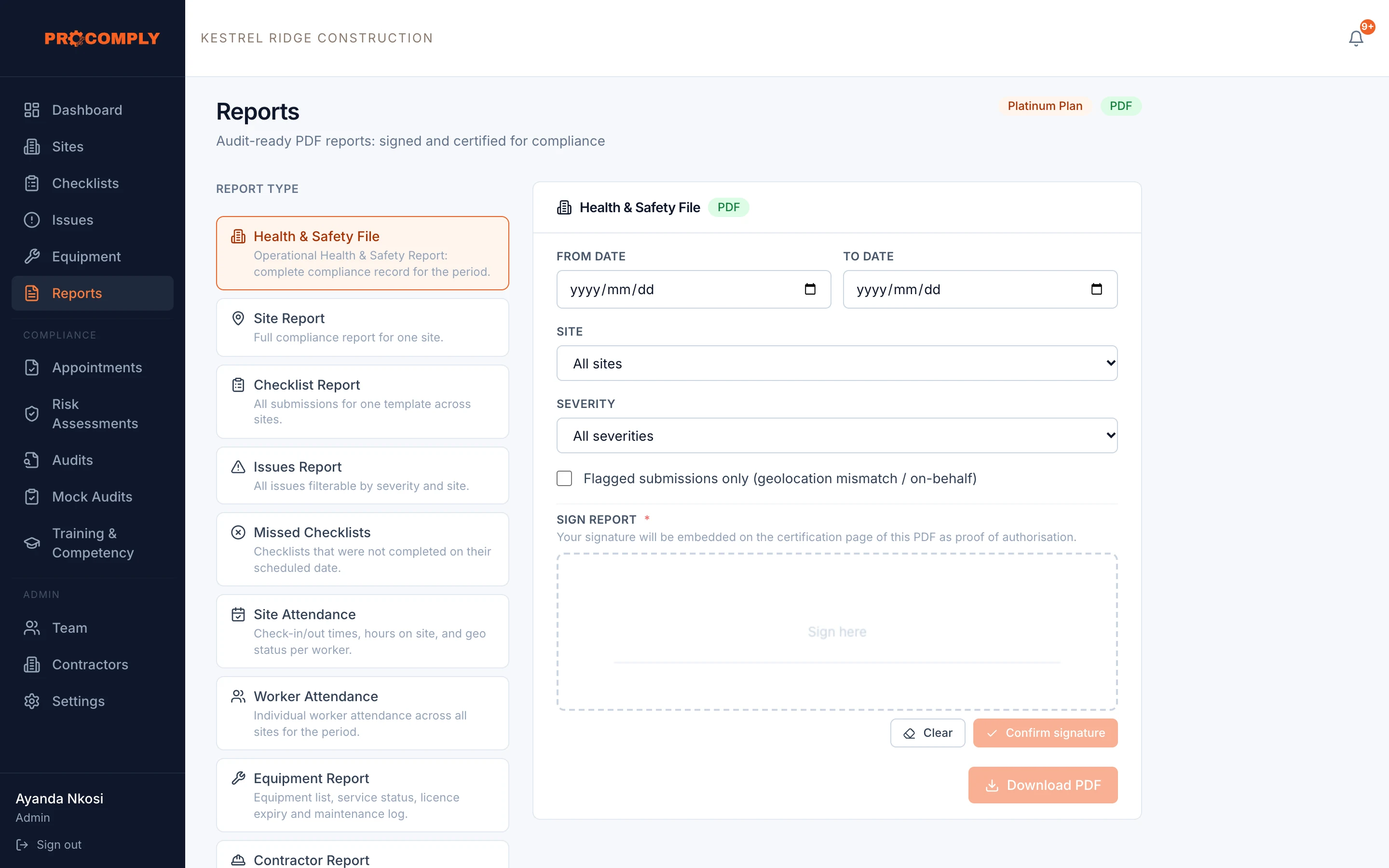Select the Checklist Report card
1389x868 pixels.
point(362,402)
